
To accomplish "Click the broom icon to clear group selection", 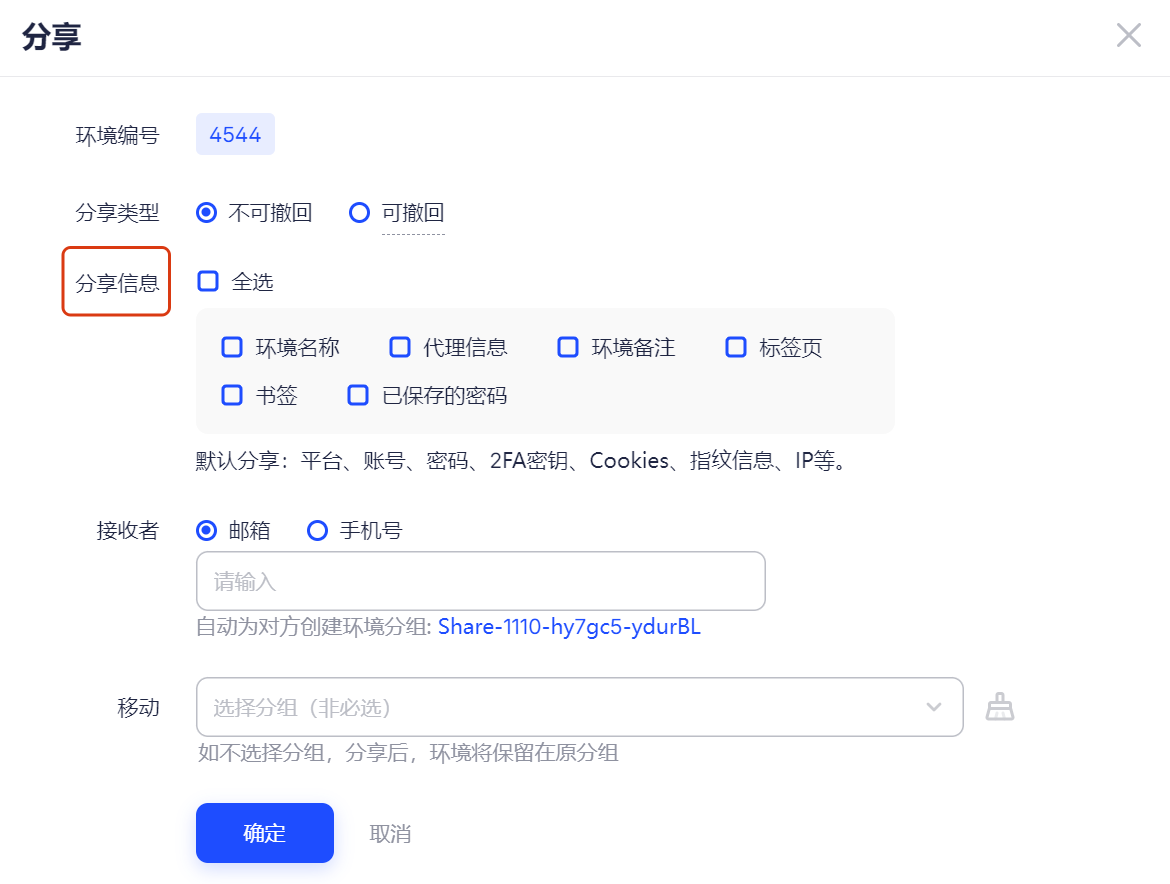I will 1000,706.
